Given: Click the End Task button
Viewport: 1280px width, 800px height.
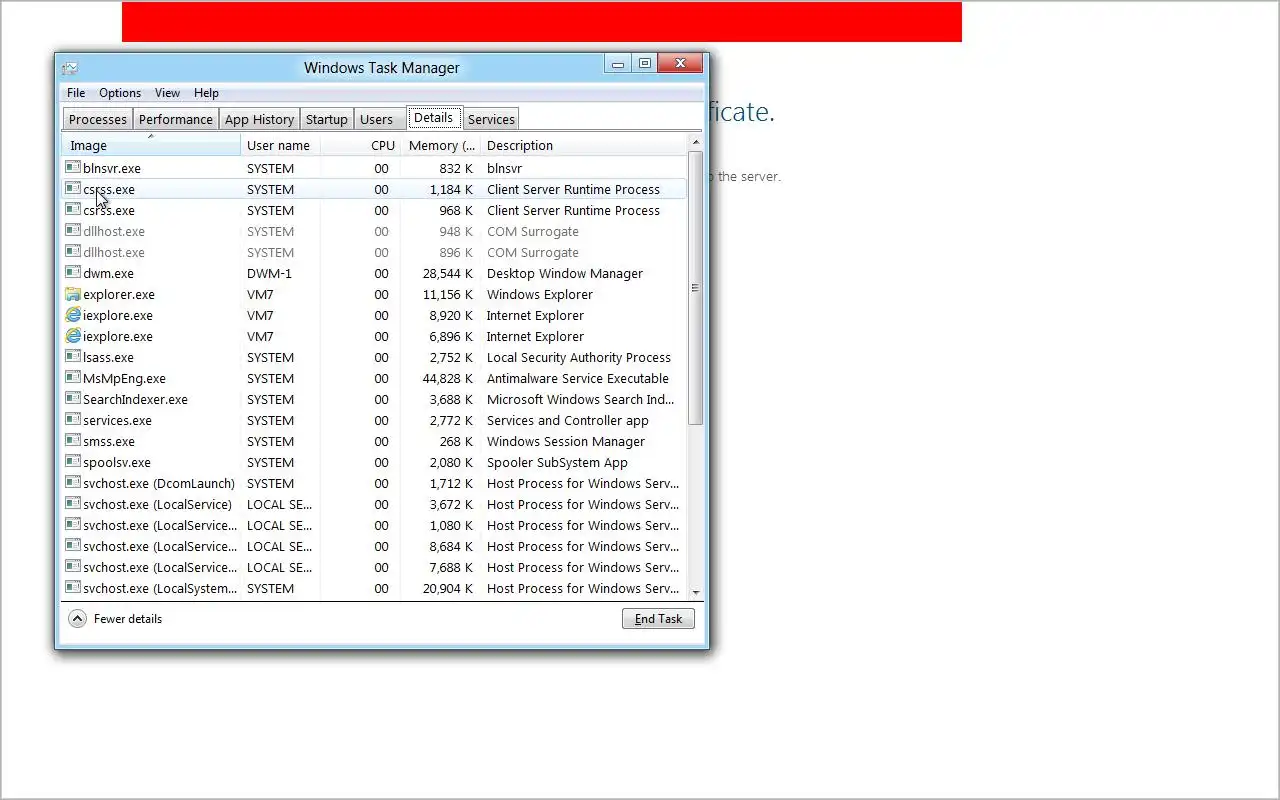Looking at the screenshot, I should [x=658, y=619].
